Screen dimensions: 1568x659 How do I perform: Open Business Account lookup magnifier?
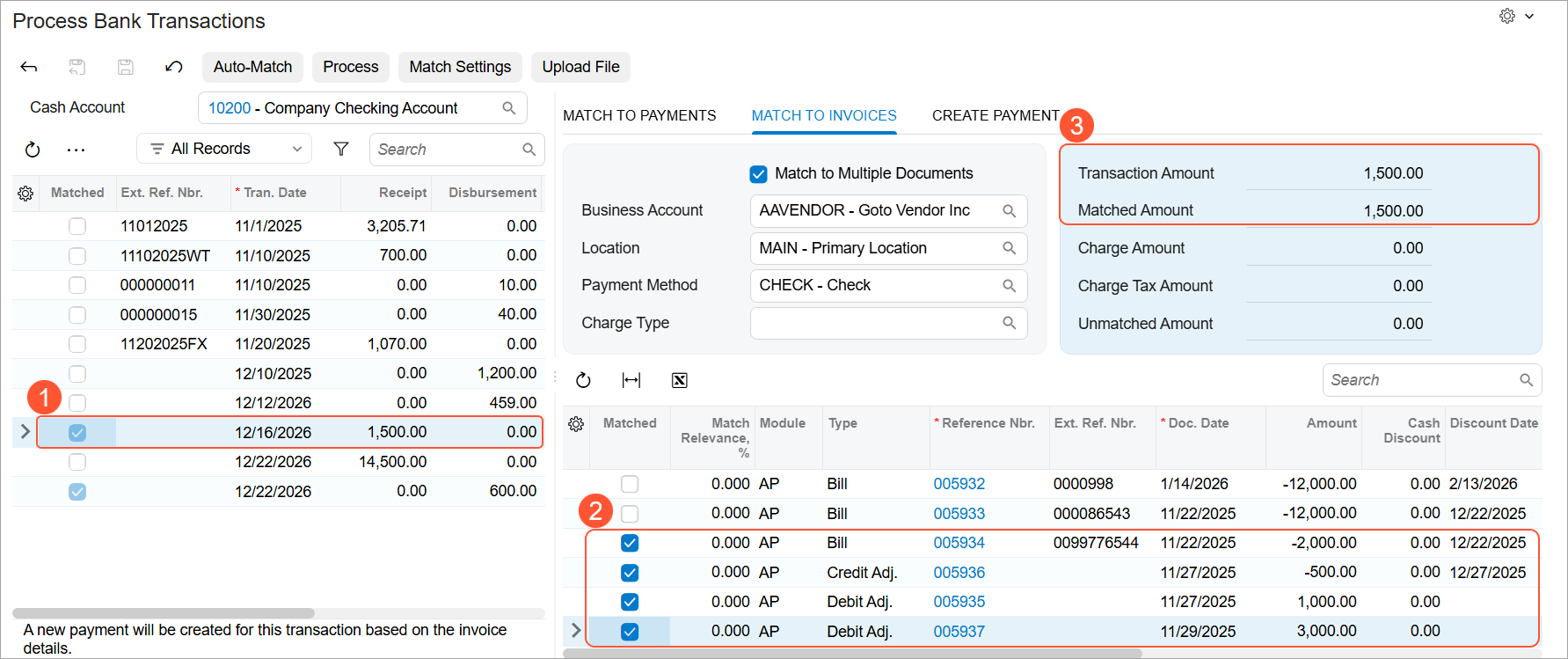[1010, 211]
